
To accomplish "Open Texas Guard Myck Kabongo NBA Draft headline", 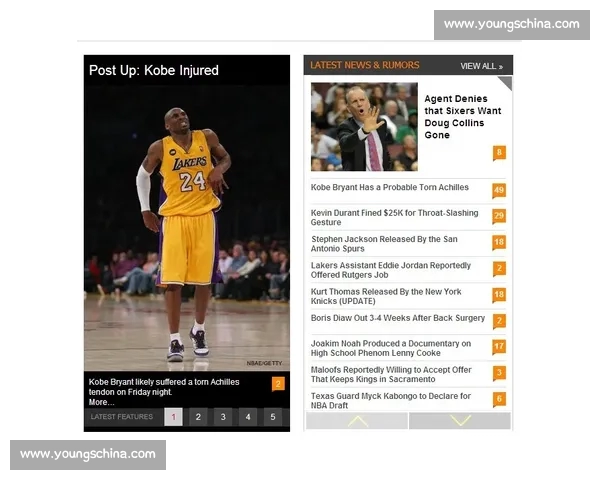I will [x=391, y=401].
